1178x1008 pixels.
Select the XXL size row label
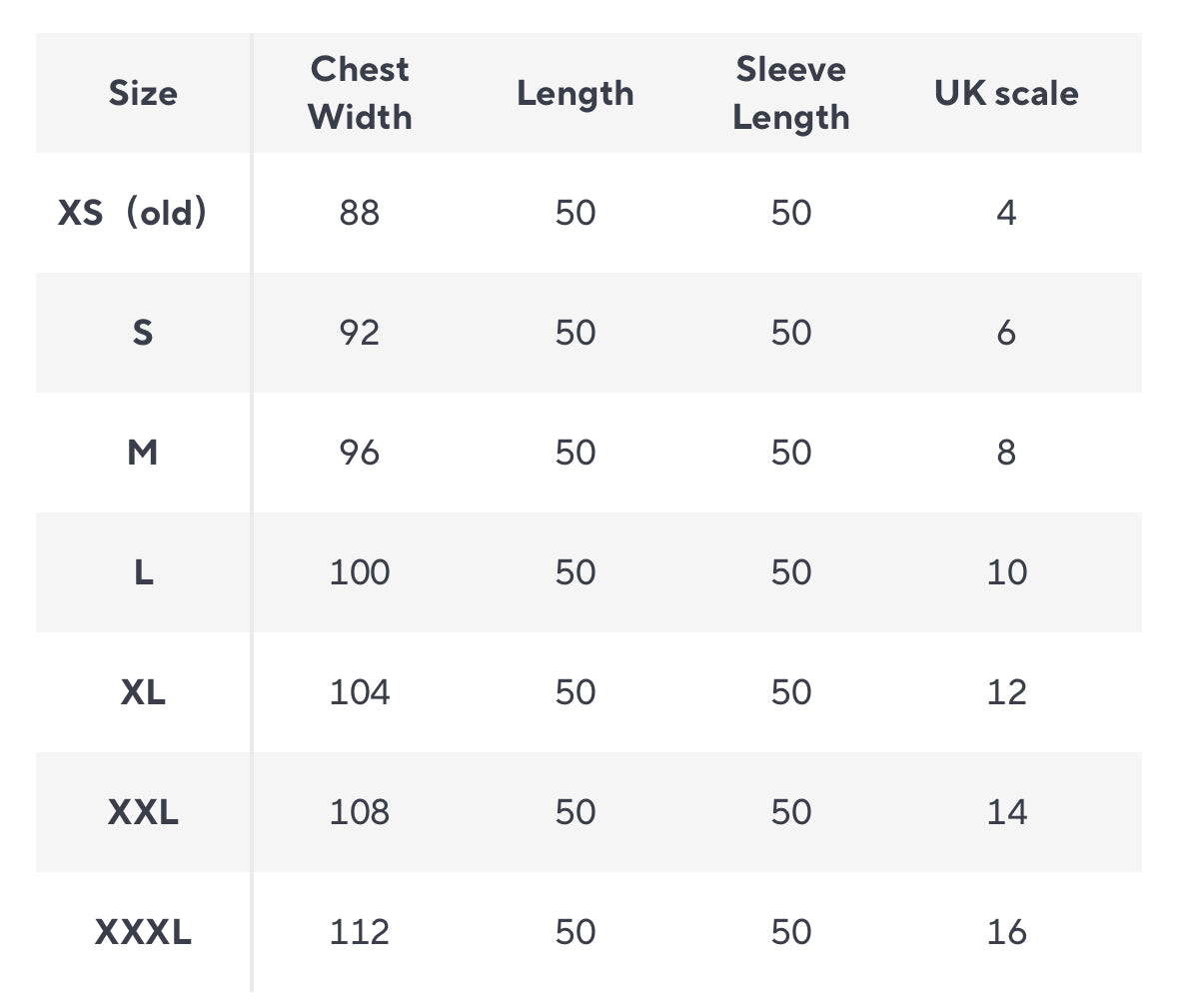pos(143,812)
